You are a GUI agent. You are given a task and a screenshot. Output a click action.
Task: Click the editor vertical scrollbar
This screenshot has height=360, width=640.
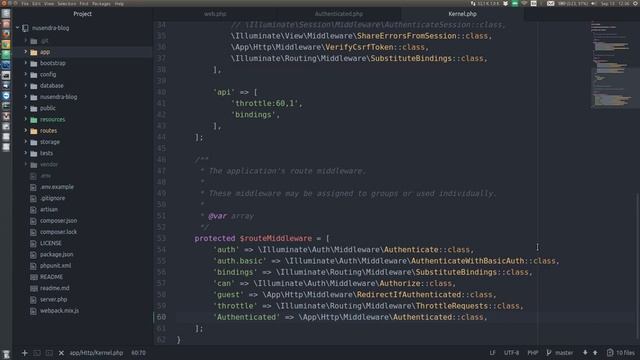pyautogui.click(x=637, y=265)
